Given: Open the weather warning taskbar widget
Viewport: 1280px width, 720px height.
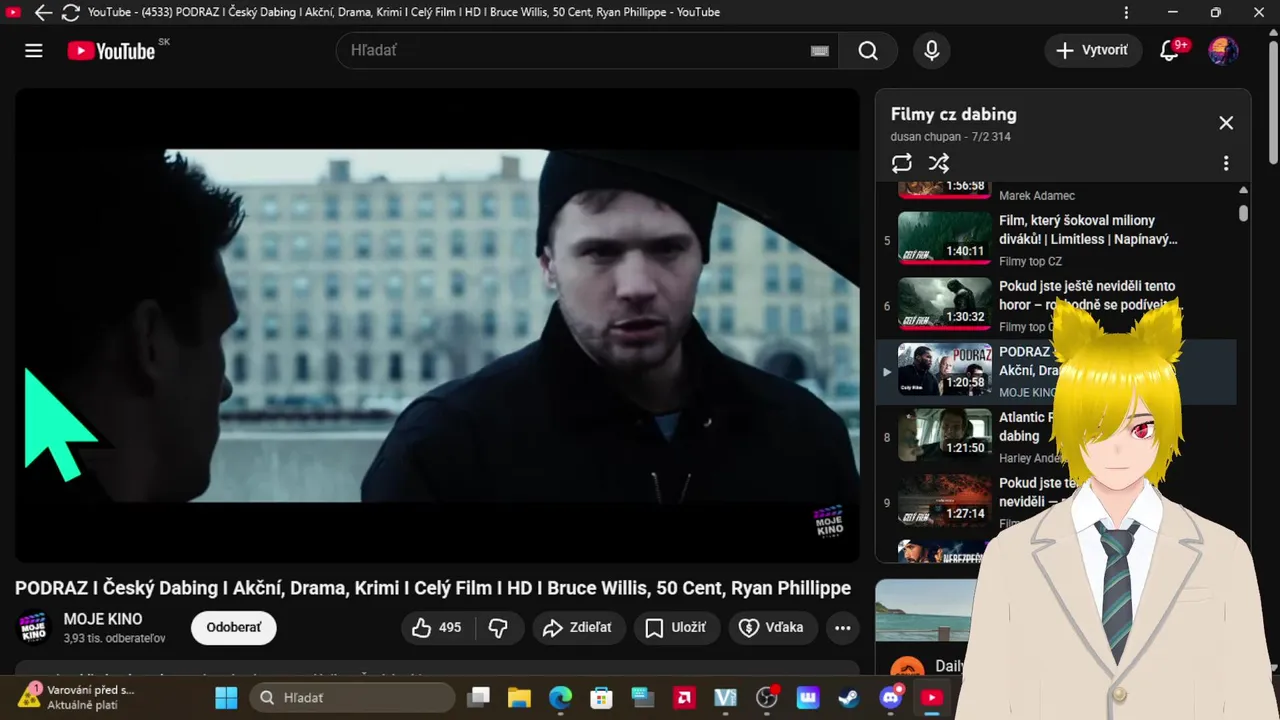Looking at the screenshot, I should [75, 697].
